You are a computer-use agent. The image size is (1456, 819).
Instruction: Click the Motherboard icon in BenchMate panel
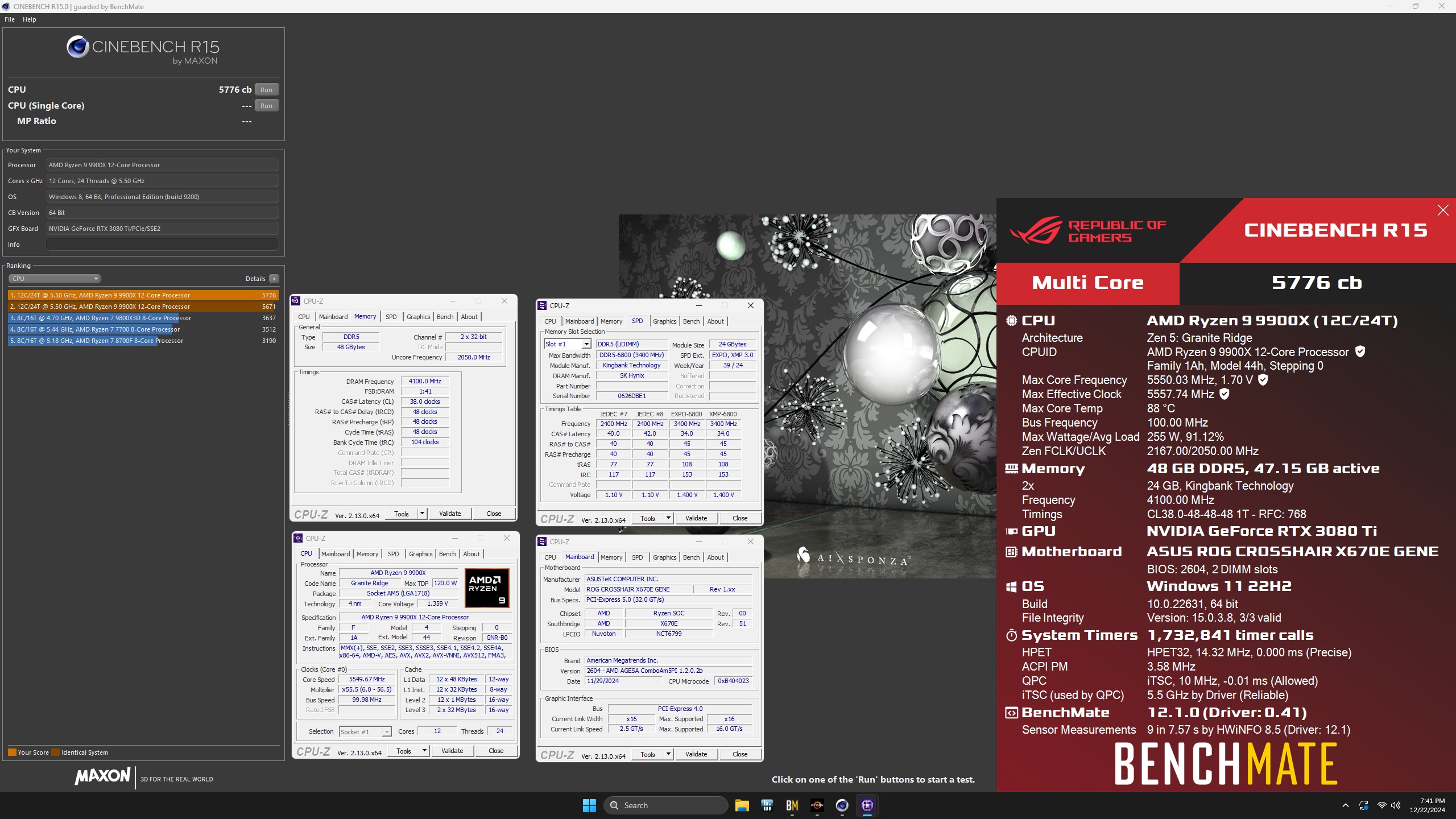pos(1012,552)
